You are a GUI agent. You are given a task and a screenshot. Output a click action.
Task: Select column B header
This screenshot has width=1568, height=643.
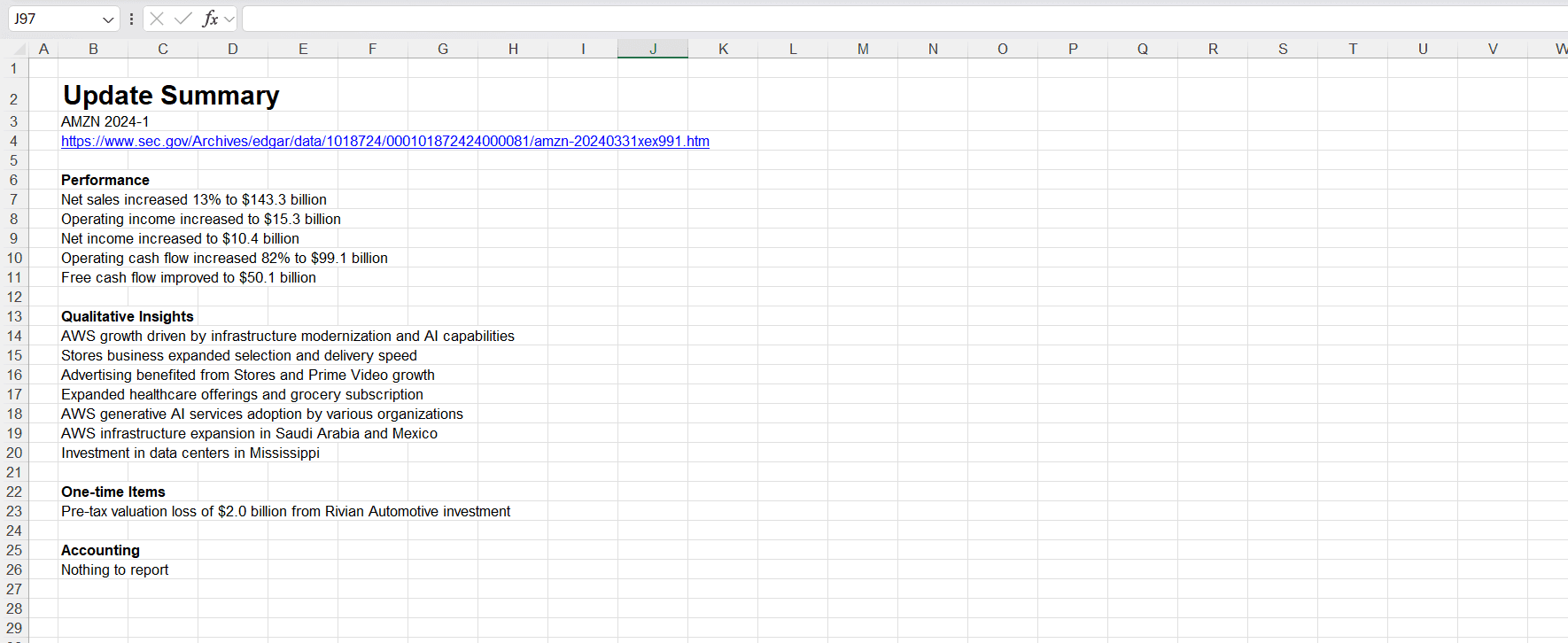[x=93, y=49]
